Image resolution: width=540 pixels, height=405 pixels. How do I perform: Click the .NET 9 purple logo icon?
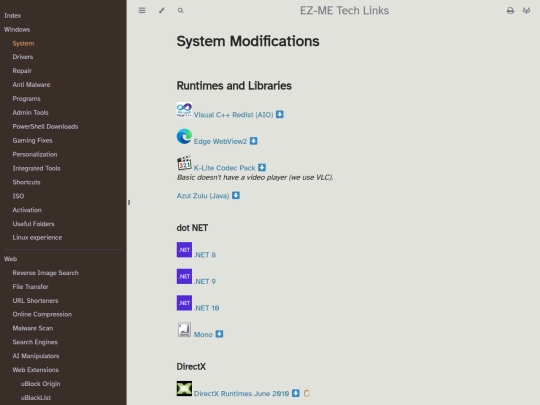(x=184, y=276)
